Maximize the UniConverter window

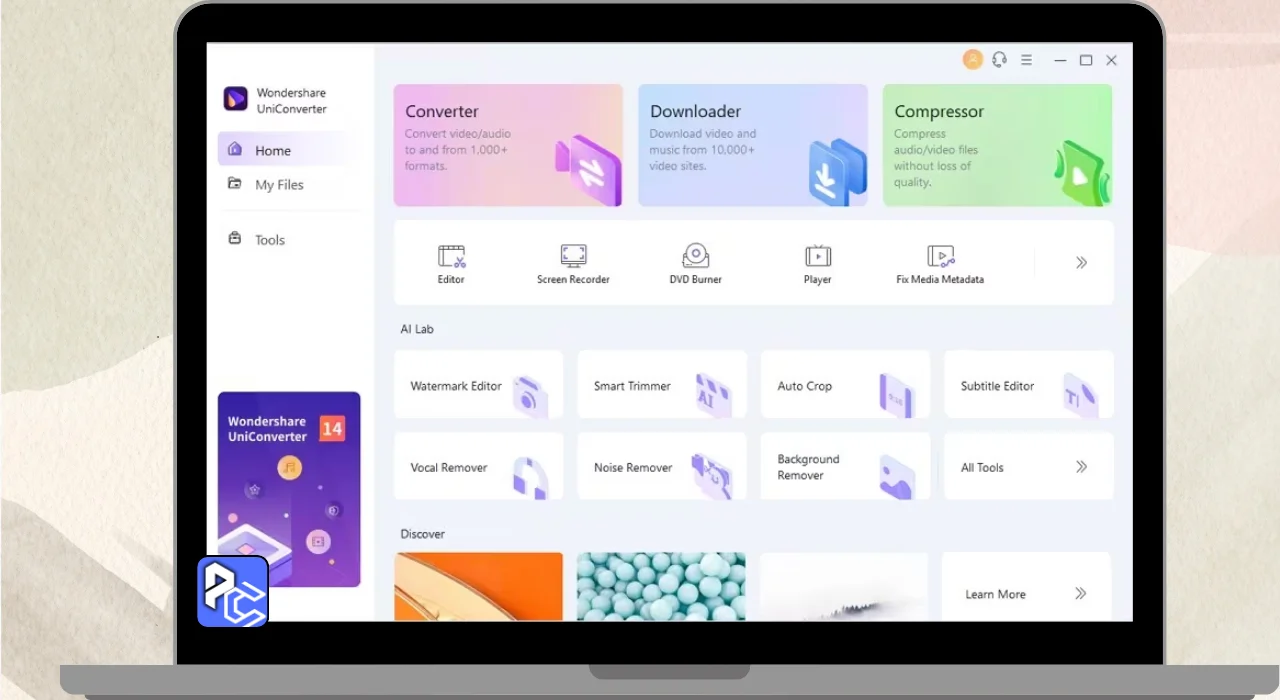click(x=1086, y=60)
